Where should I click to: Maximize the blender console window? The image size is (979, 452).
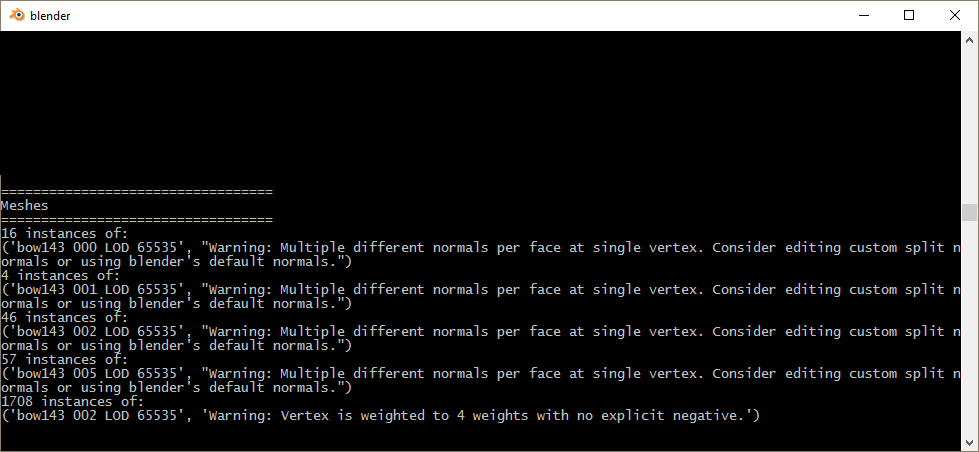909,15
